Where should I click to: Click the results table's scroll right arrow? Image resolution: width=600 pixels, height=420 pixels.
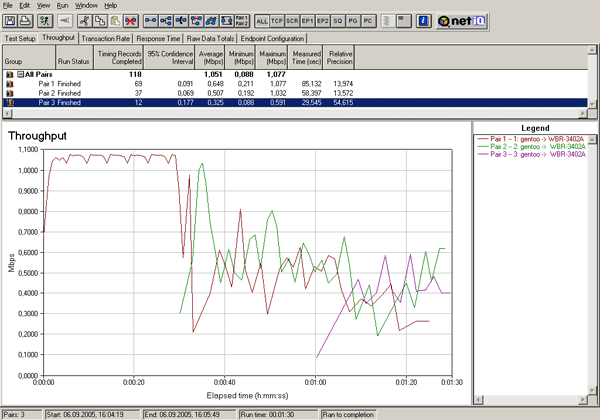583,113
